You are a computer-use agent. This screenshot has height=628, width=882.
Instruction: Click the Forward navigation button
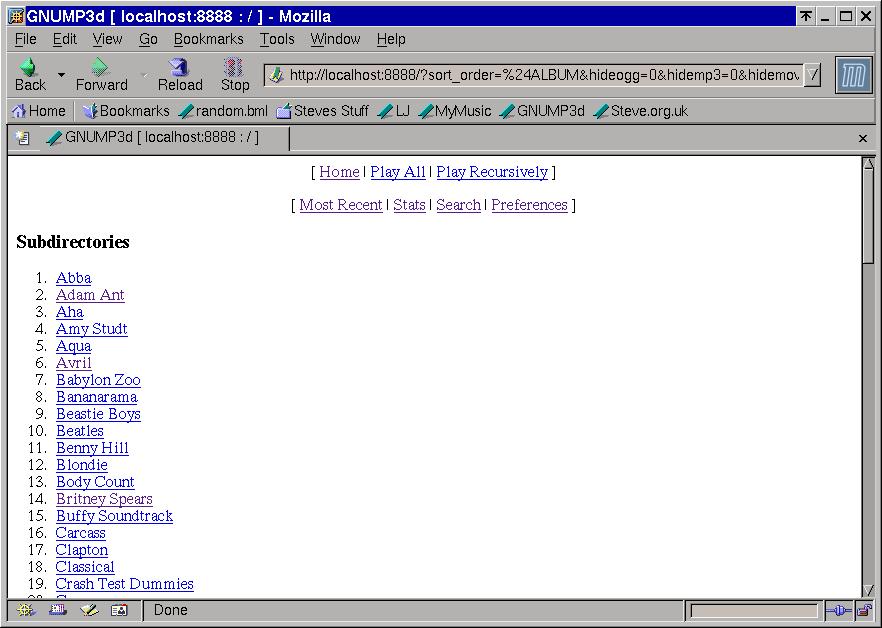point(100,74)
